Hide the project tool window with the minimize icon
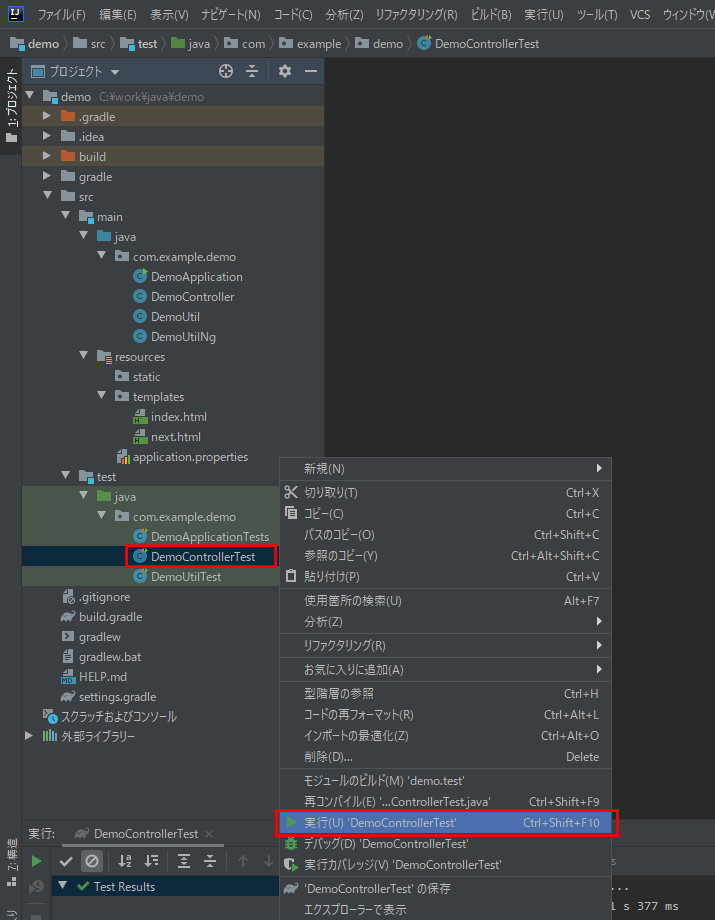 (x=310, y=71)
